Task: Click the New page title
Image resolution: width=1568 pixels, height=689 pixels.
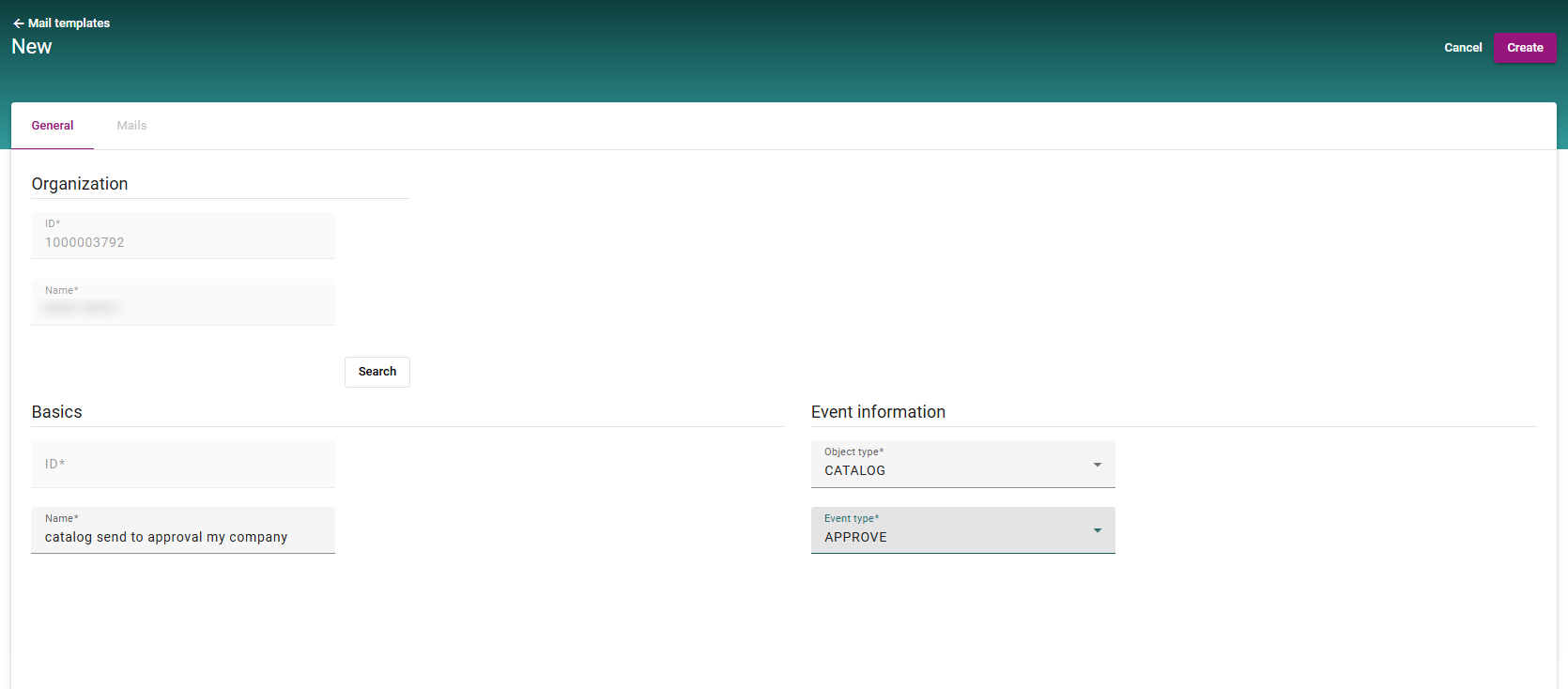Action: coord(32,47)
